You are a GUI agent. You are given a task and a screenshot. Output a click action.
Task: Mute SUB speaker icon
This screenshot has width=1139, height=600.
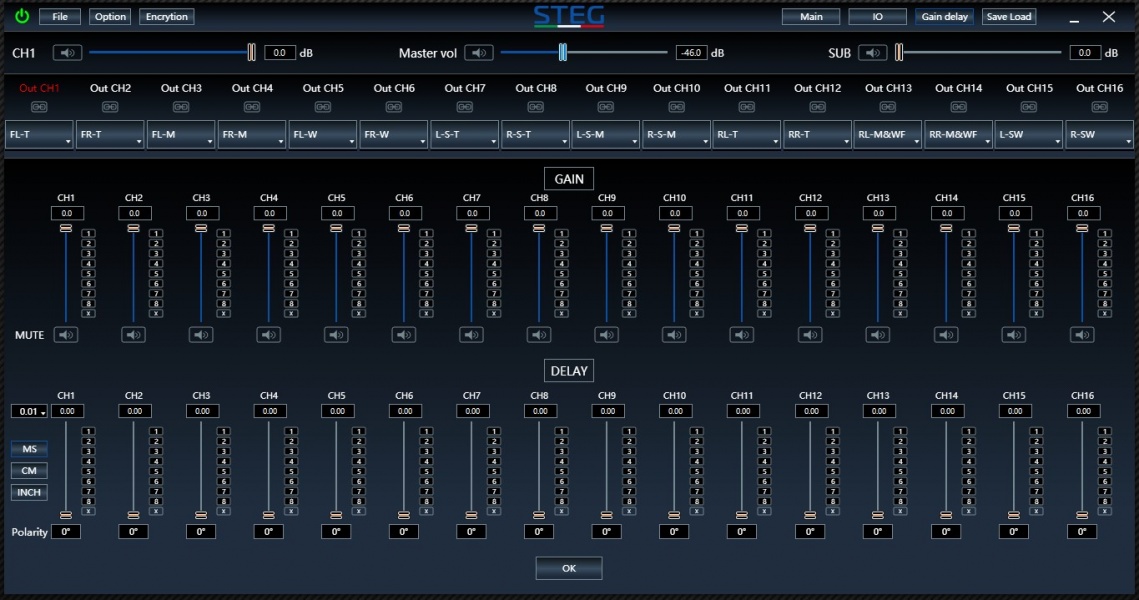(x=872, y=52)
